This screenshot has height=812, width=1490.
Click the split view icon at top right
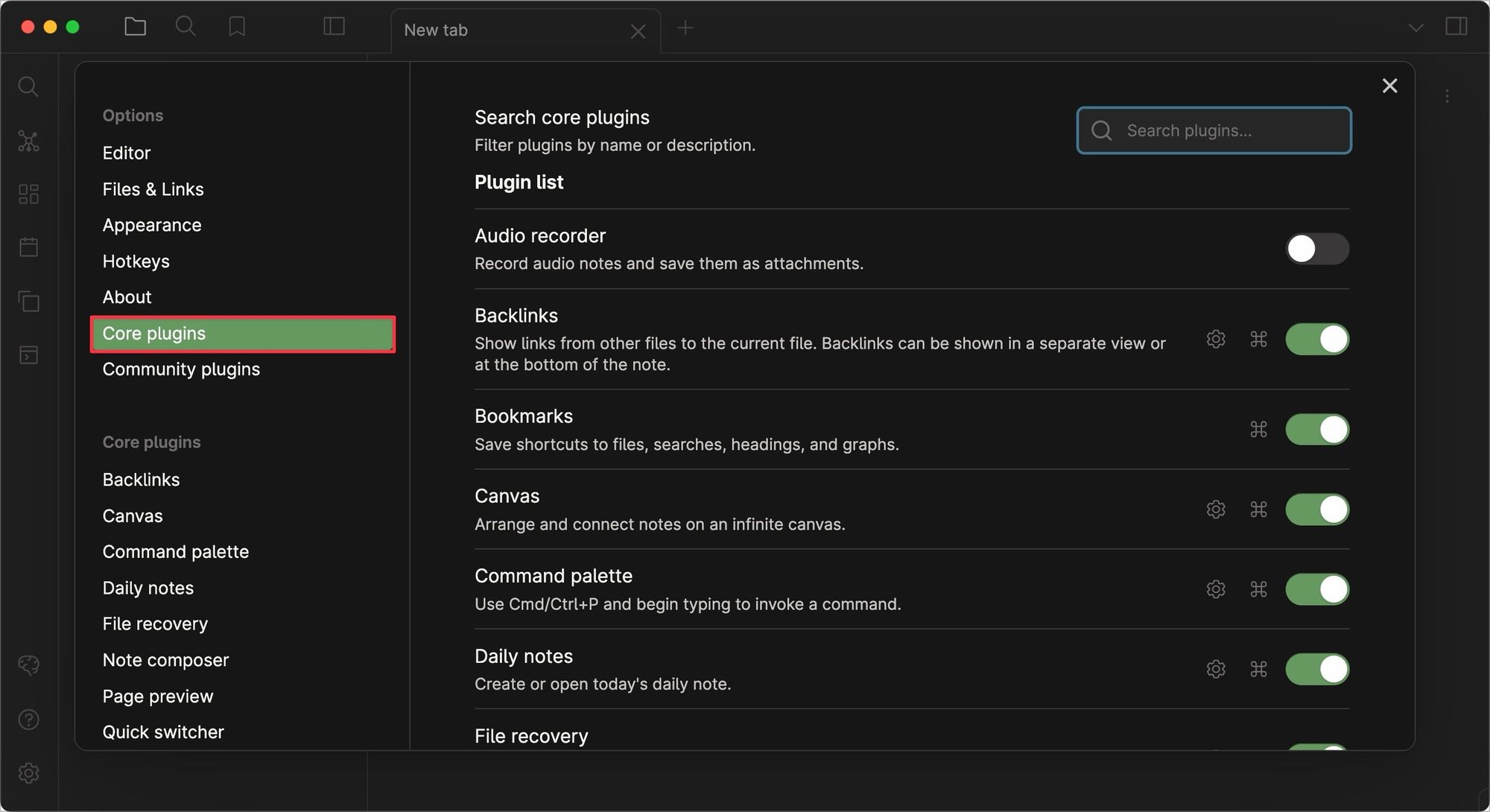pyautogui.click(x=1456, y=26)
